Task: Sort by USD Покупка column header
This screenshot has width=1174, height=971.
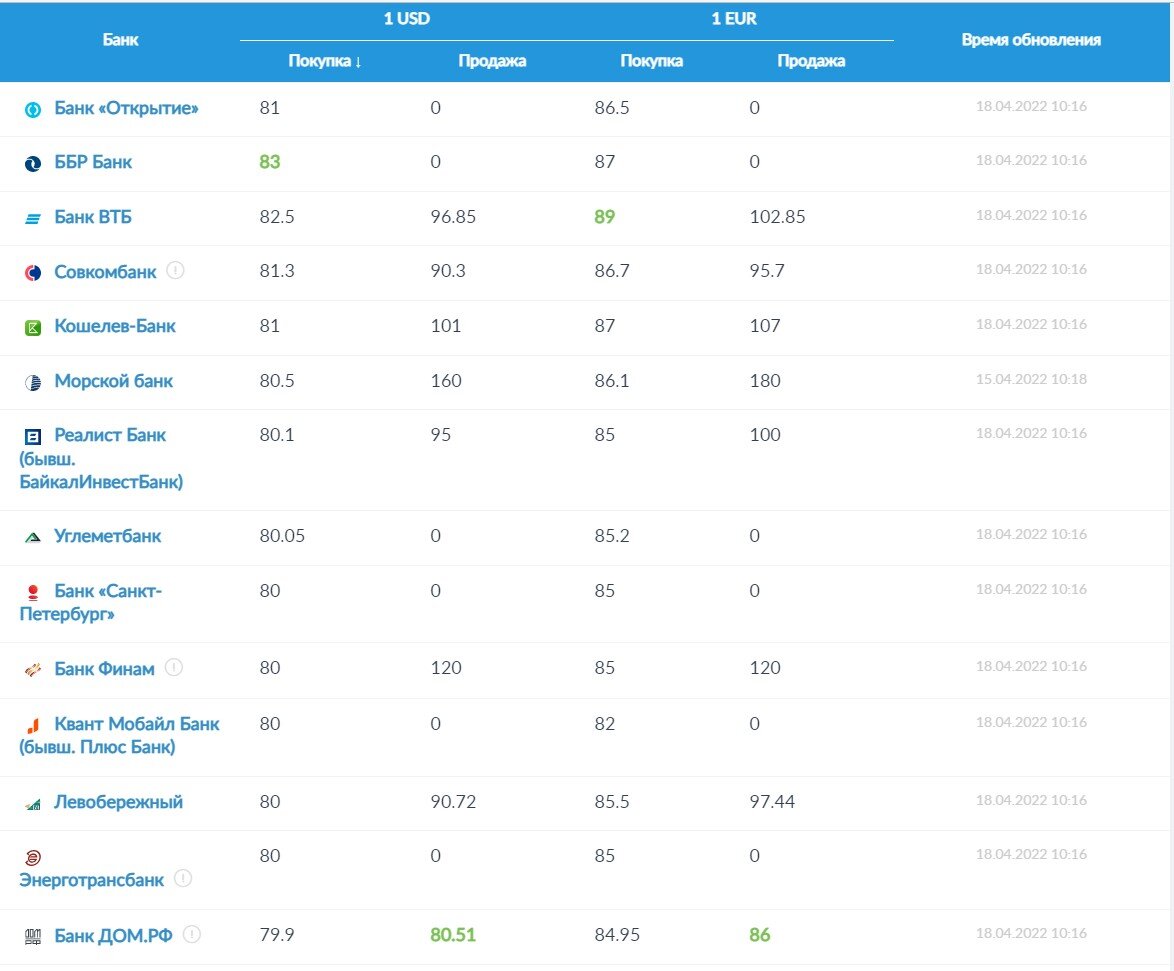Action: (325, 61)
